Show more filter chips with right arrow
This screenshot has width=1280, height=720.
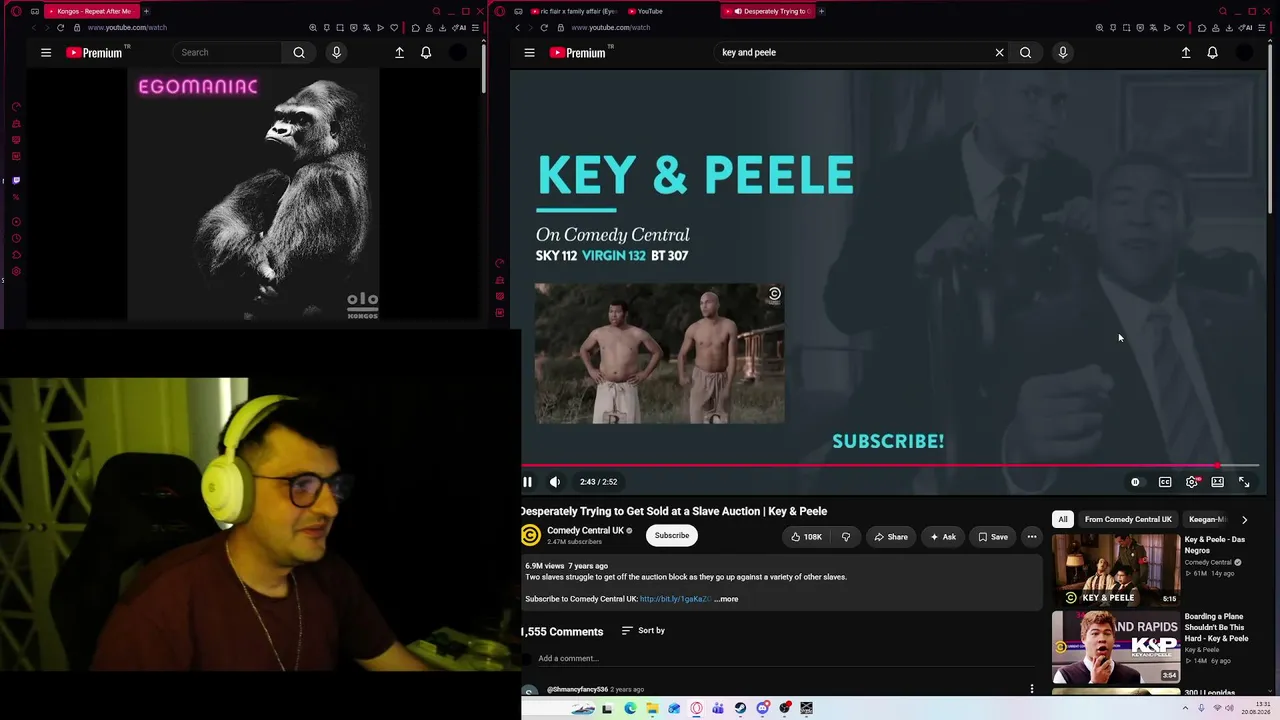tap(1244, 520)
